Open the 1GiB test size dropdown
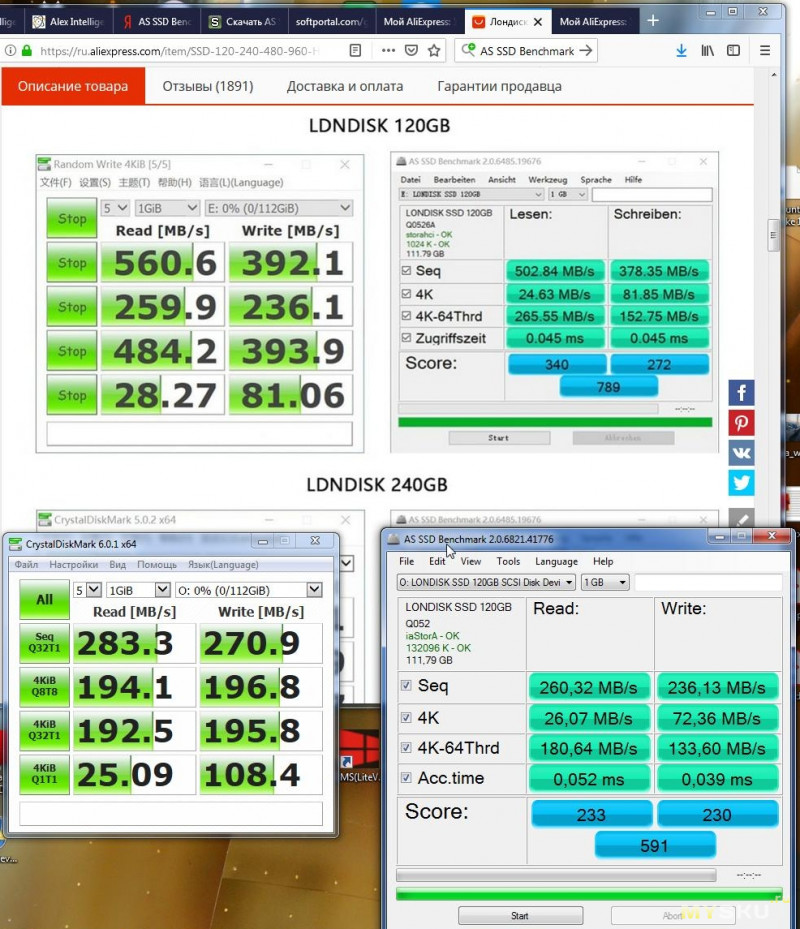This screenshot has height=929, width=800. point(138,590)
